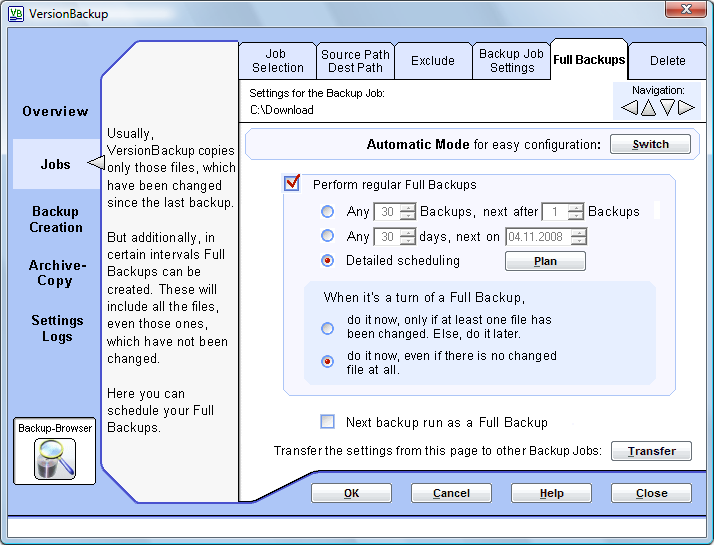The image size is (714, 545).
Task: Click the 'C:\Download' job path text
Action: [281, 110]
